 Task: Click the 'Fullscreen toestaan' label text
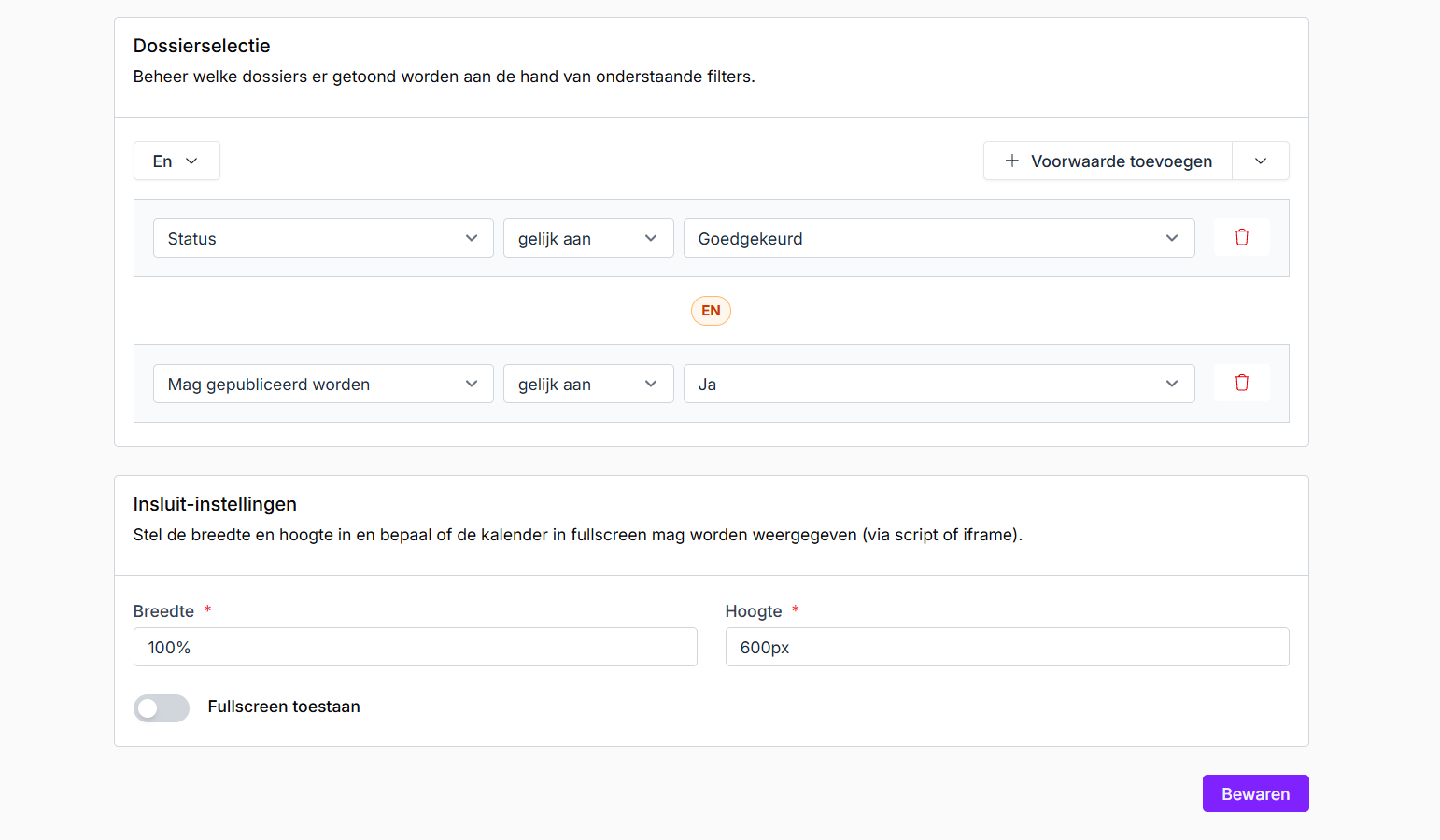point(284,707)
